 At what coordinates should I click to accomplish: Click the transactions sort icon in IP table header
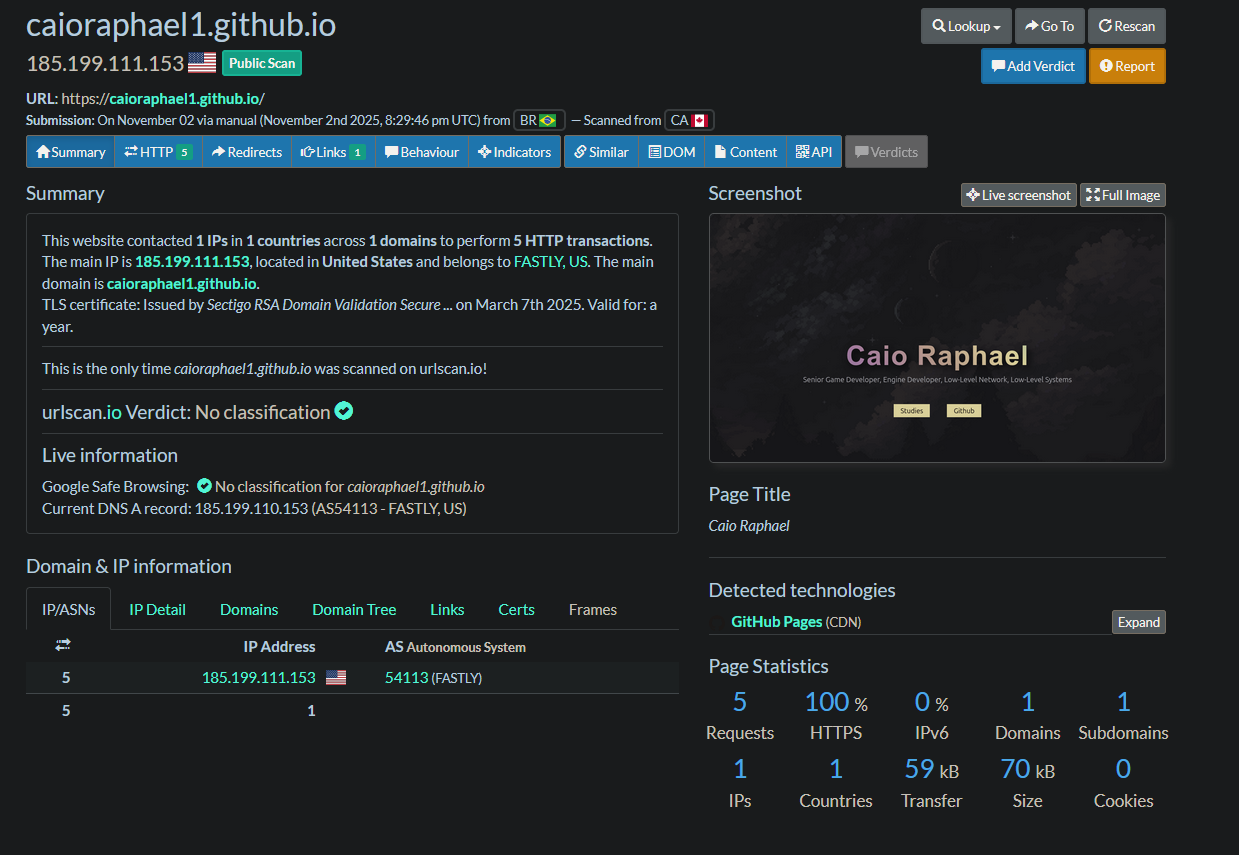pos(62,646)
